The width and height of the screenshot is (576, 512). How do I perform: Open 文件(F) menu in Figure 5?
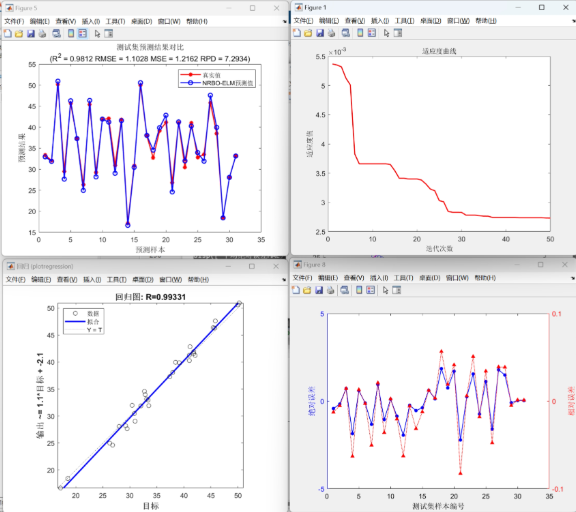(14, 21)
